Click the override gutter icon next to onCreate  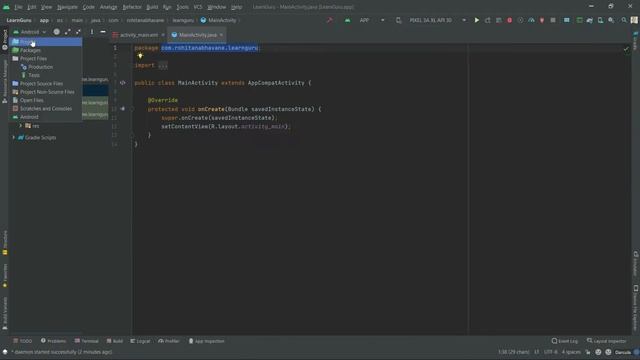tap(122, 109)
